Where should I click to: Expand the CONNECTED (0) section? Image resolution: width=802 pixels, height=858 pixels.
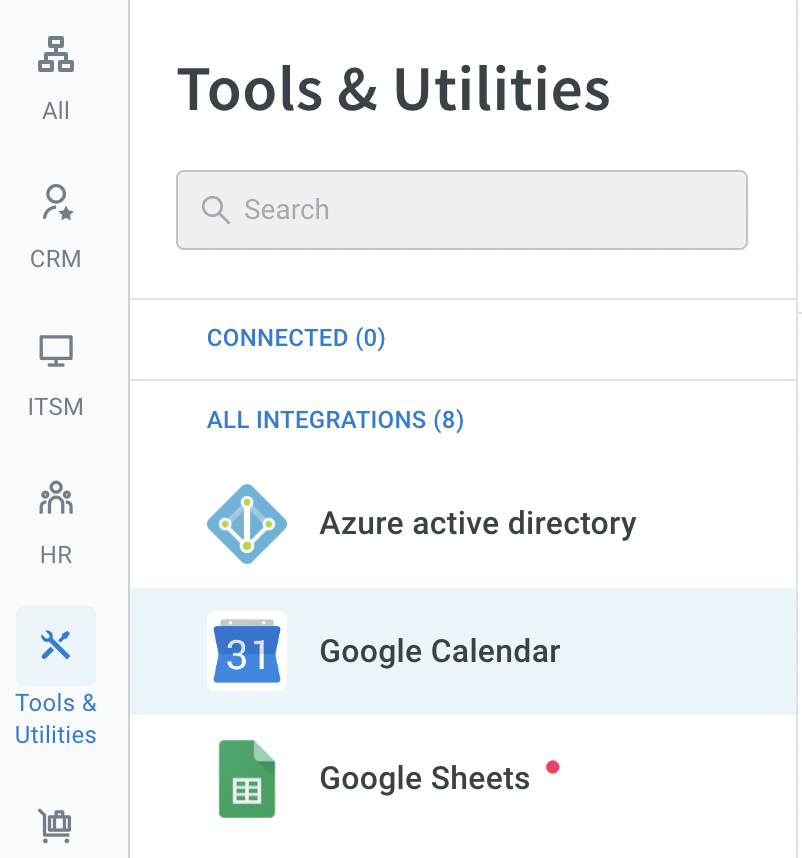tap(296, 338)
